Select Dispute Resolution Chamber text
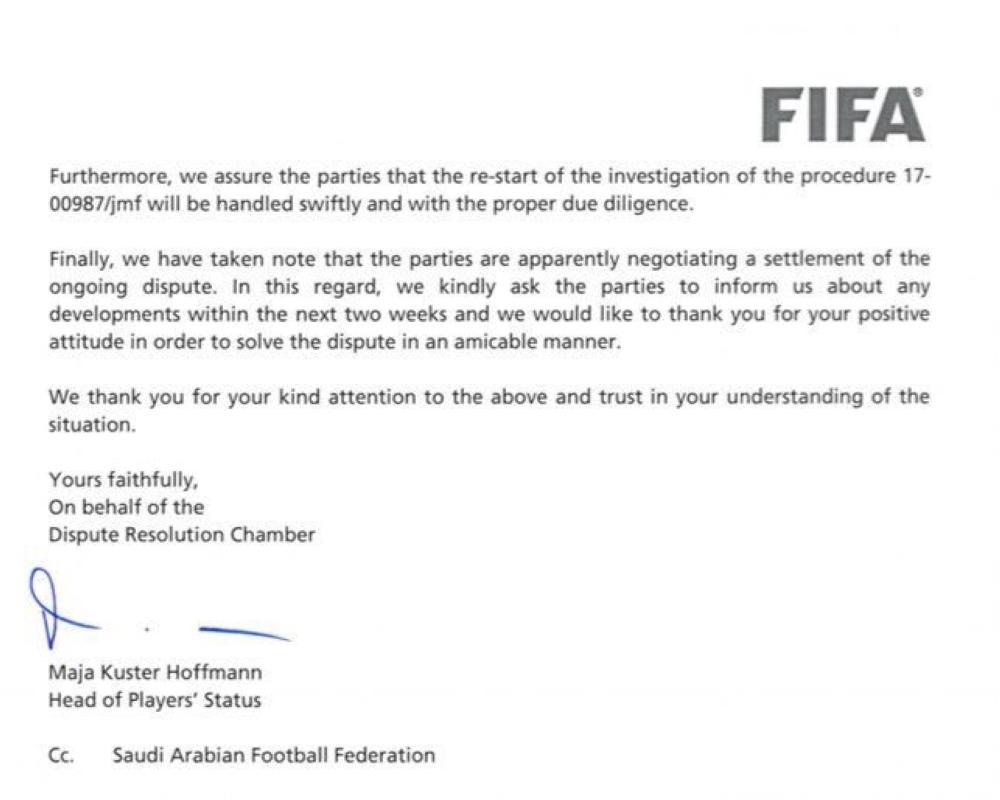Image resolution: width=1000 pixels, height=800 pixels. point(181,535)
